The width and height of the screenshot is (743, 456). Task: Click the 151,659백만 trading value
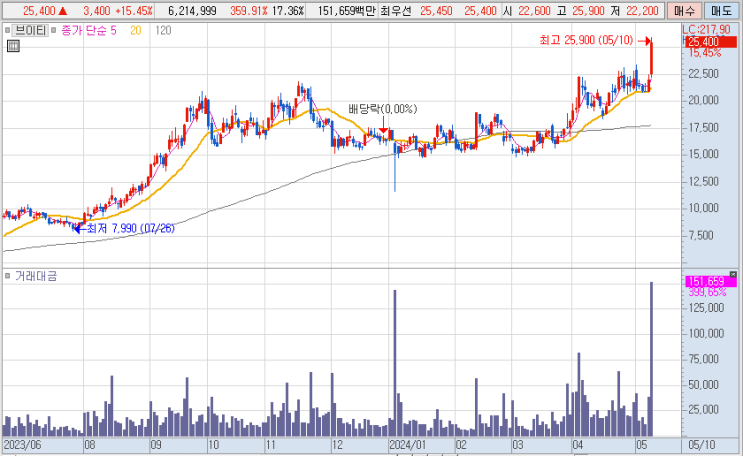click(347, 10)
